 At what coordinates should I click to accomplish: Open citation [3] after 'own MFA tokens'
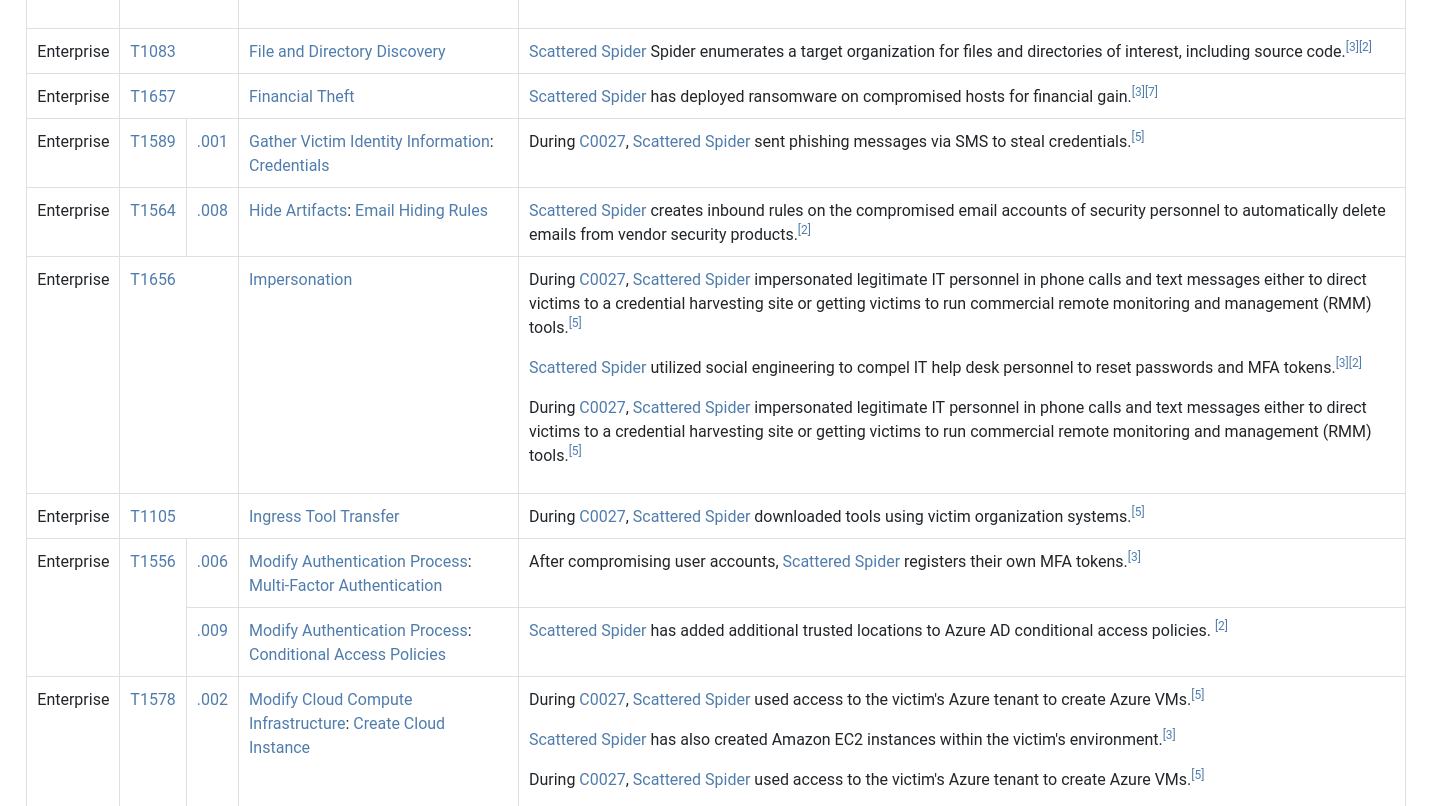coord(1134,557)
